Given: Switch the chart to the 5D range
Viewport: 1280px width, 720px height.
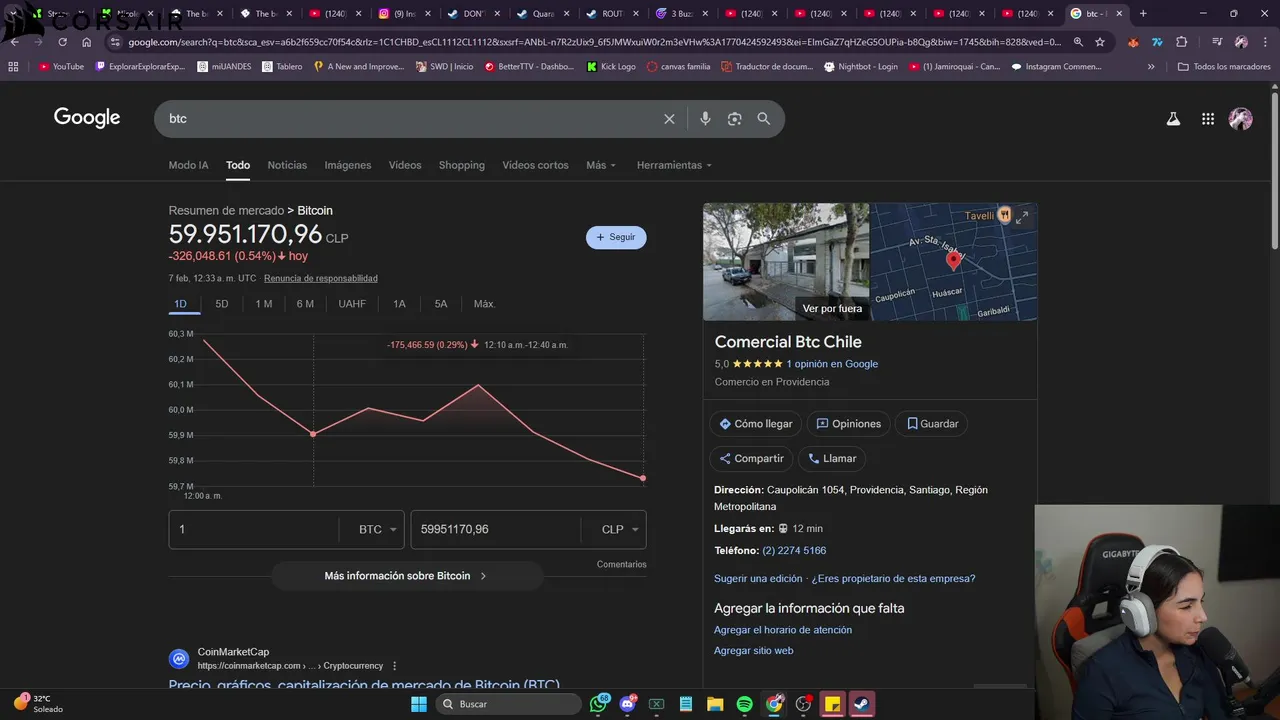Looking at the screenshot, I should click(222, 304).
